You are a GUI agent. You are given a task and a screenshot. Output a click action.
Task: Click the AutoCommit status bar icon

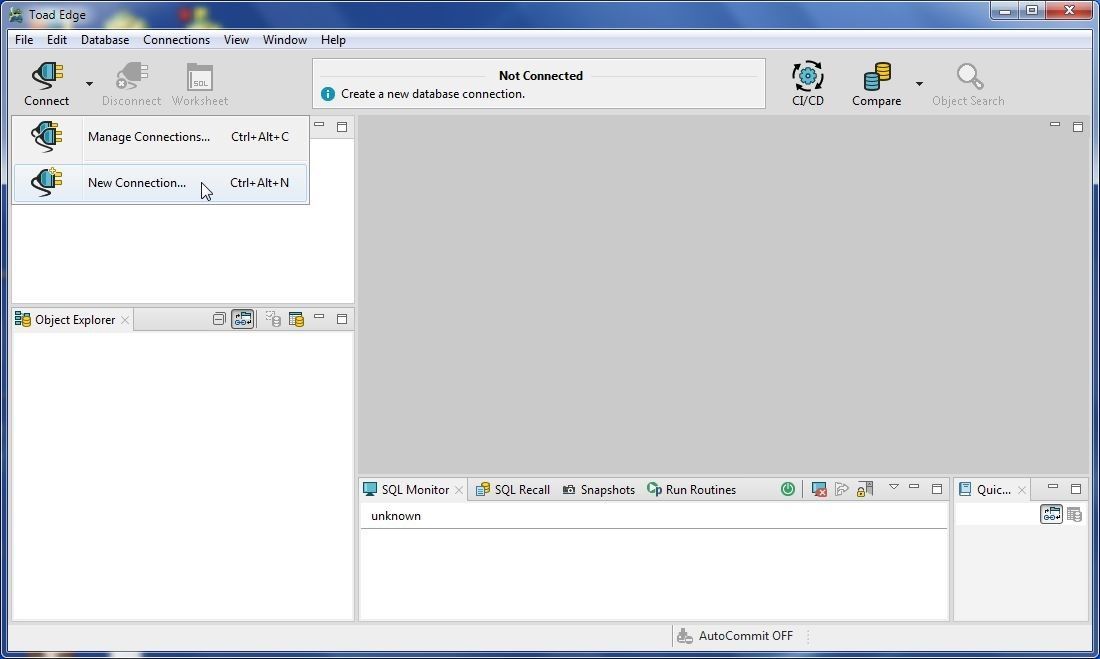(x=685, y=636)
